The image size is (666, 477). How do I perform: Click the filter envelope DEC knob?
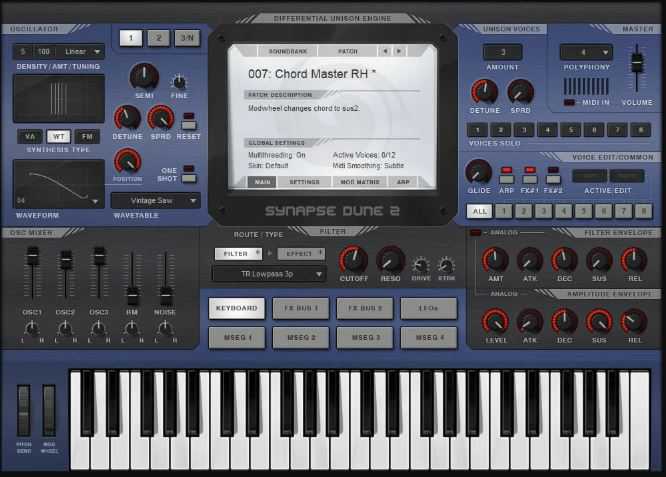(564, 260)
